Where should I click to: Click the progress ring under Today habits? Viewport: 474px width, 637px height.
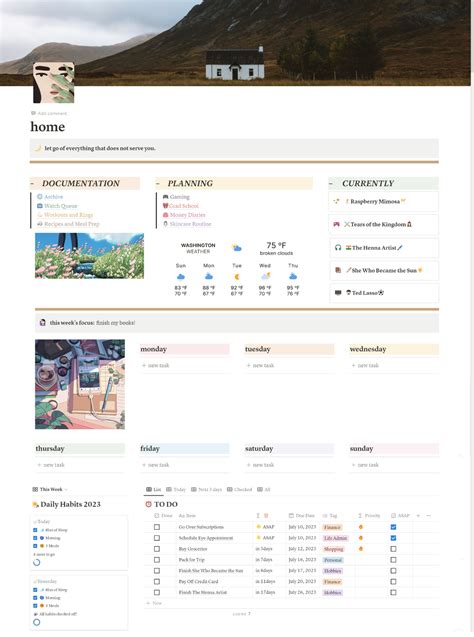click(37, 563)
